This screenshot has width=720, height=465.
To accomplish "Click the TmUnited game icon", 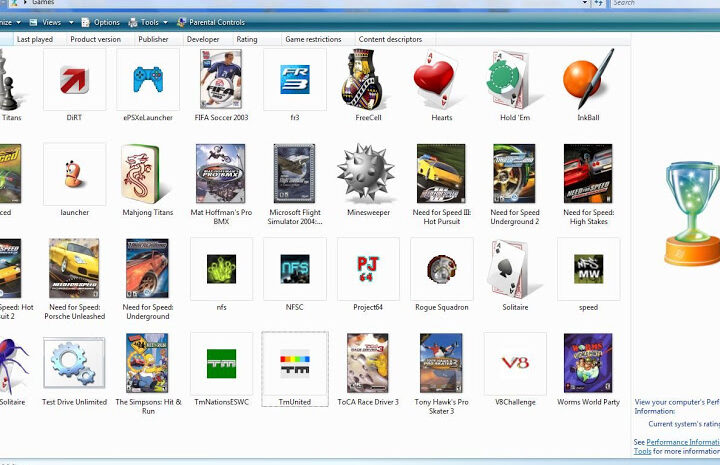I will (x=295, y=364).
